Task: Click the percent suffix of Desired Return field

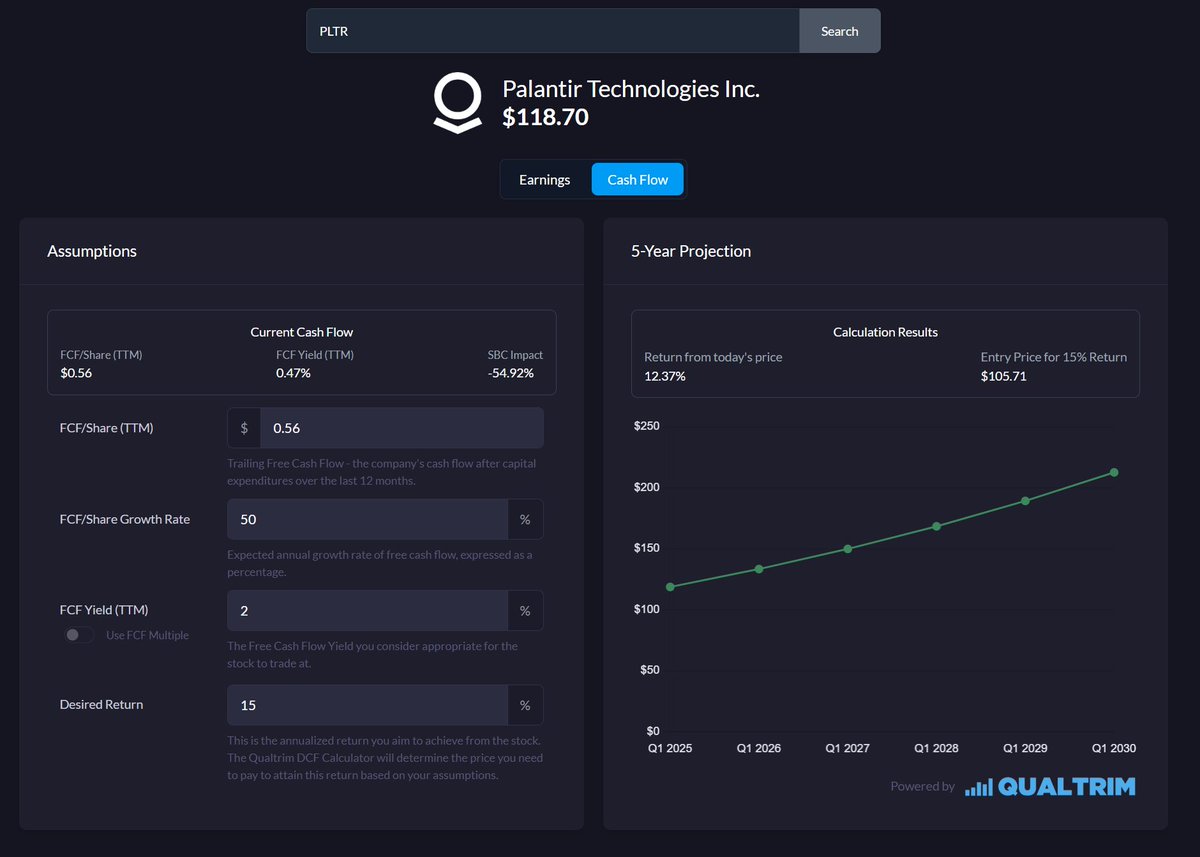Action: pyautogui.click(x=525, y=705)
